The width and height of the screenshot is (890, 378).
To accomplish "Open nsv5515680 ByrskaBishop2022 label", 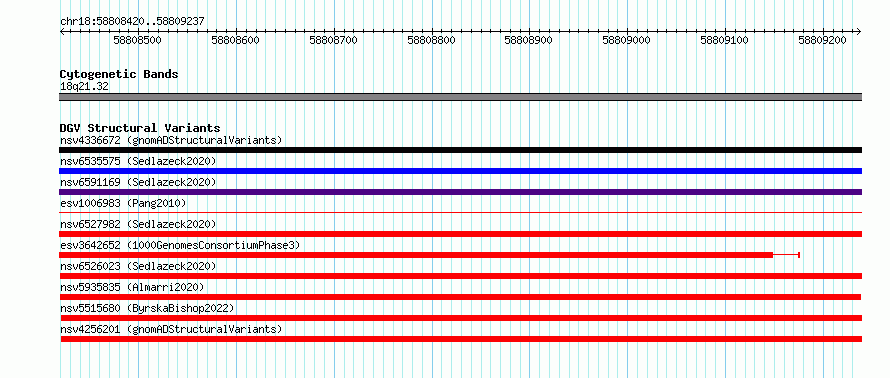I will point(147,308).
